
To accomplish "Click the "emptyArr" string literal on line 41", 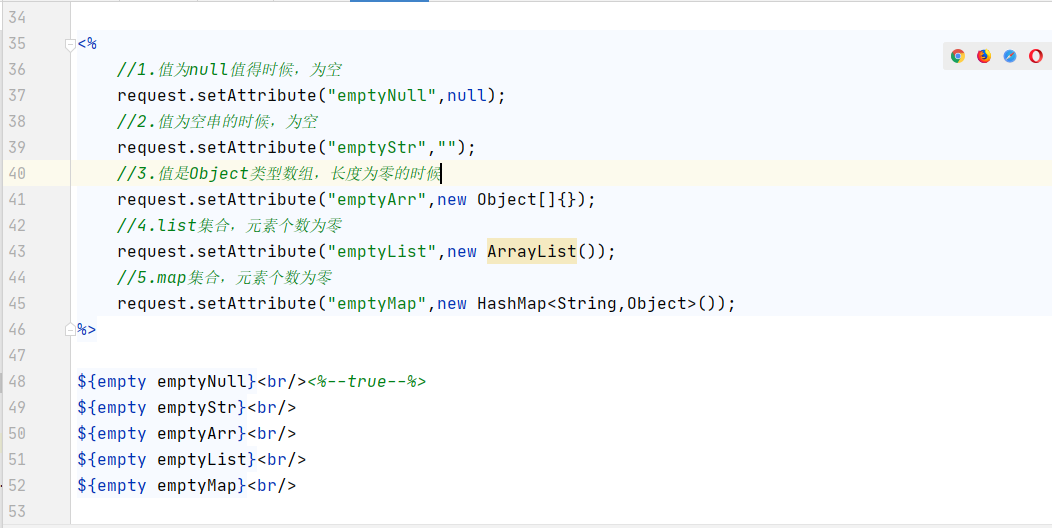I will coord(377,199).
